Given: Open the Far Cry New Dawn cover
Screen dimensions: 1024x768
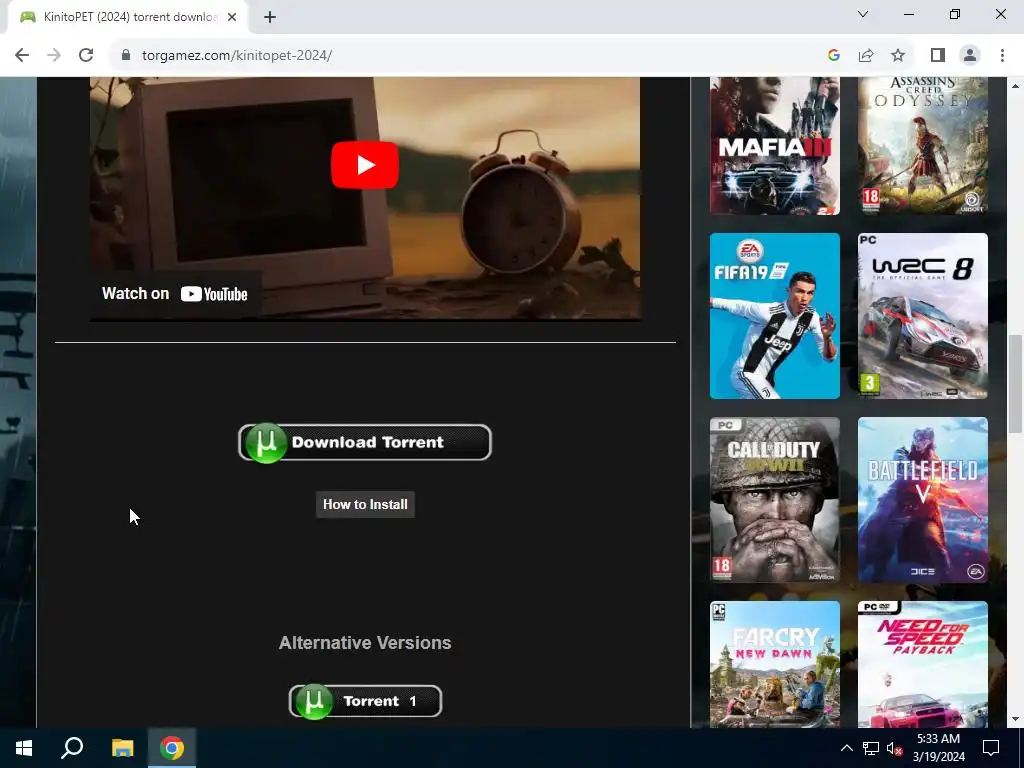Looking at the screenshot, I should (775, 664).
